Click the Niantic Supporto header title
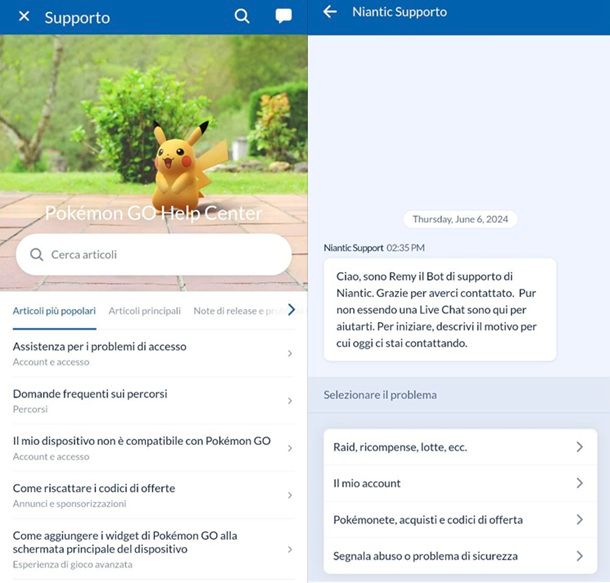 [400, 12]
